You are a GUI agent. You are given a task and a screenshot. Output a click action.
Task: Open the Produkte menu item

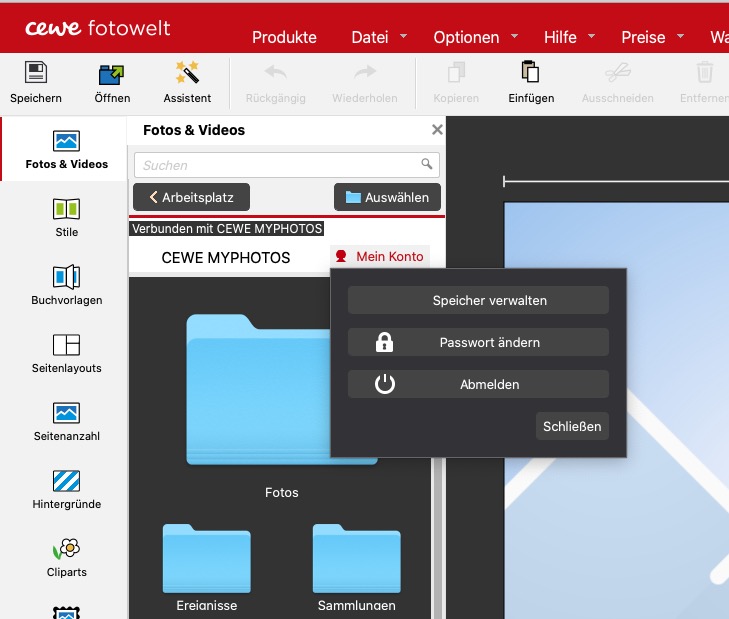284,37
